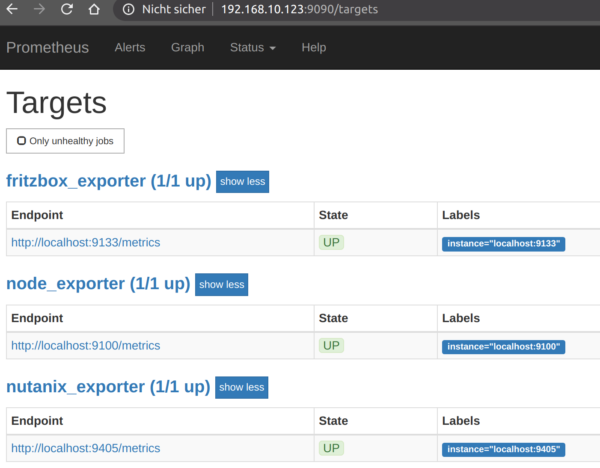Click the address bar URL field

coord(299,9)
